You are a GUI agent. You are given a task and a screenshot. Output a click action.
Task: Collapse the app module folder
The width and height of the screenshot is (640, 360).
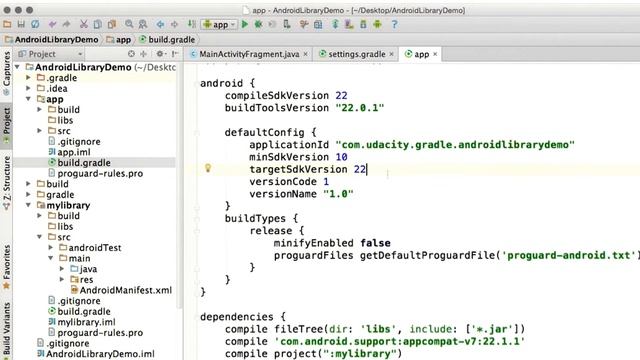coord(28,99)
